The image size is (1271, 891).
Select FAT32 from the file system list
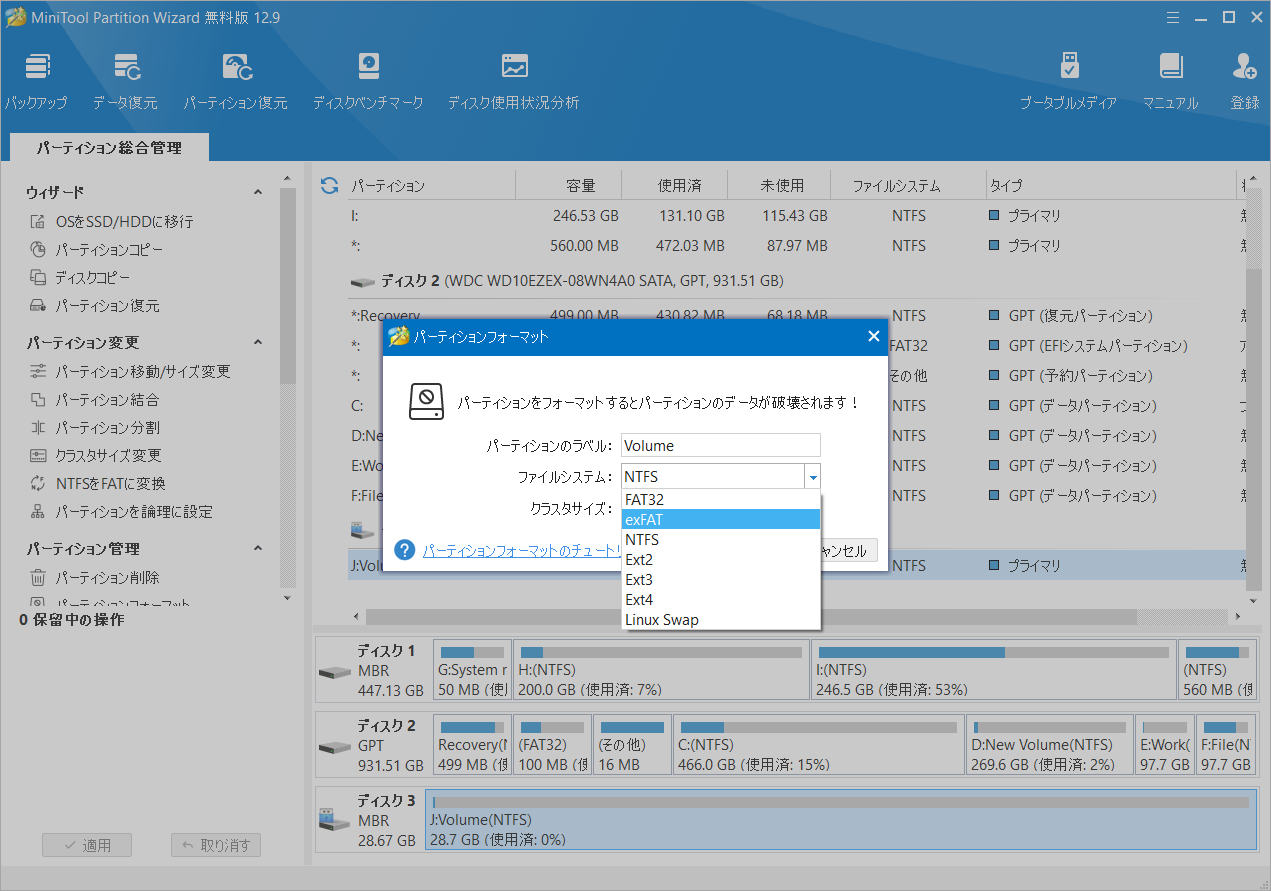(721, 499)
